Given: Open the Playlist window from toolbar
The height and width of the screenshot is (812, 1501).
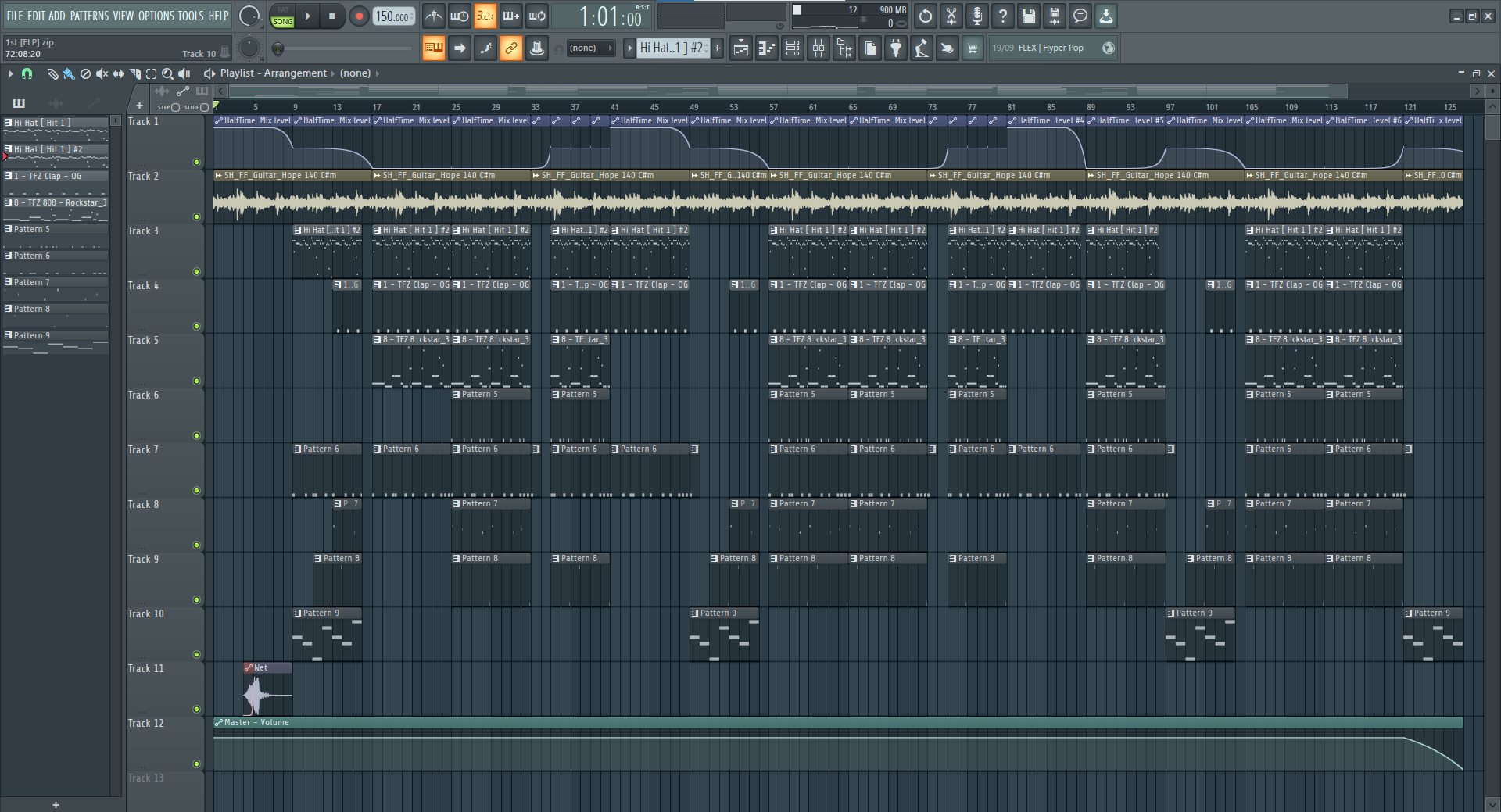Looking at the screenshot, I should click(741, 48).
